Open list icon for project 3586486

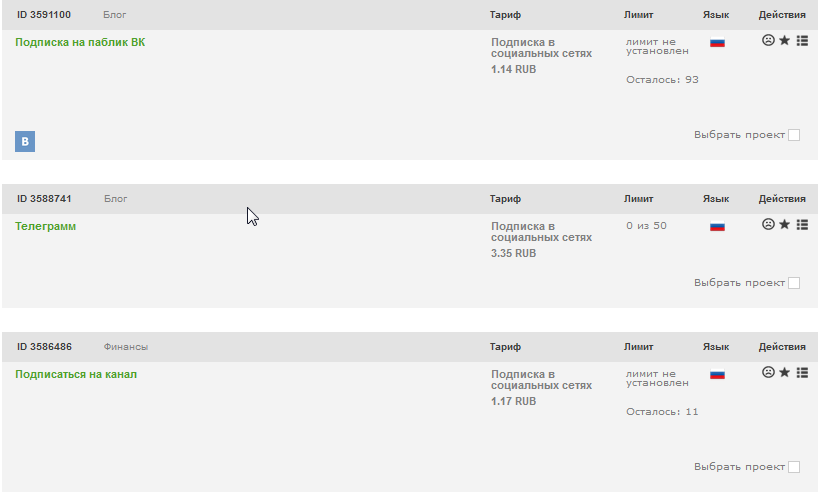[x=802, y=373]
